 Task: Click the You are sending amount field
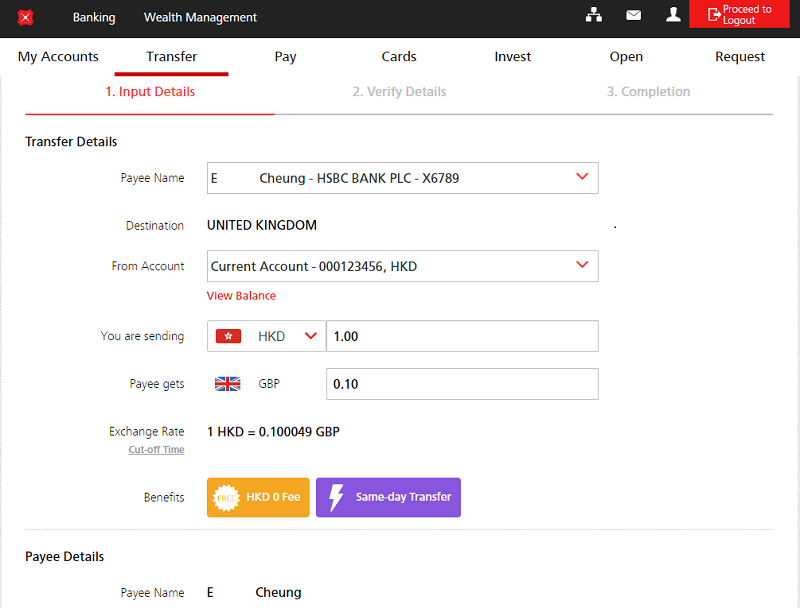tap(462, 336)
